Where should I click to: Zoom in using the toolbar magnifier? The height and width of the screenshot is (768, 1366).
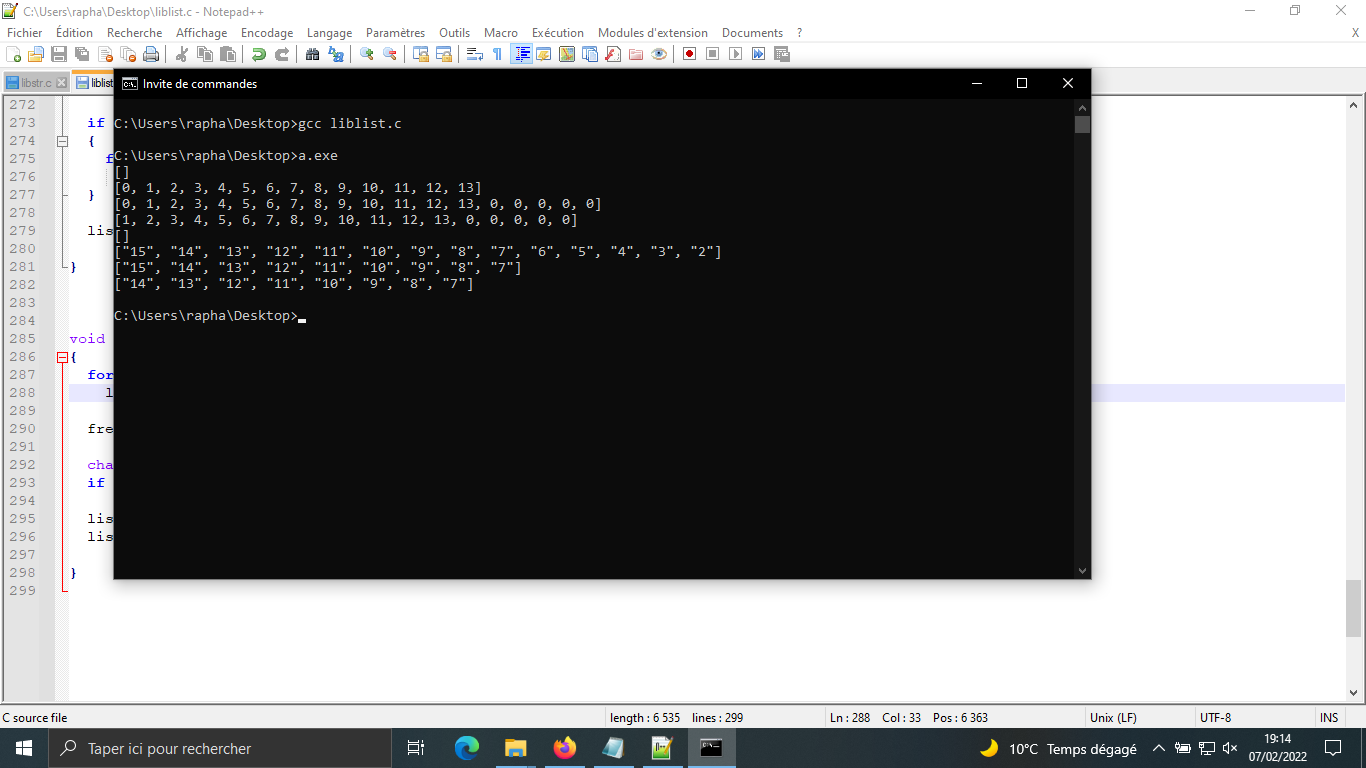tap(367, 54)
